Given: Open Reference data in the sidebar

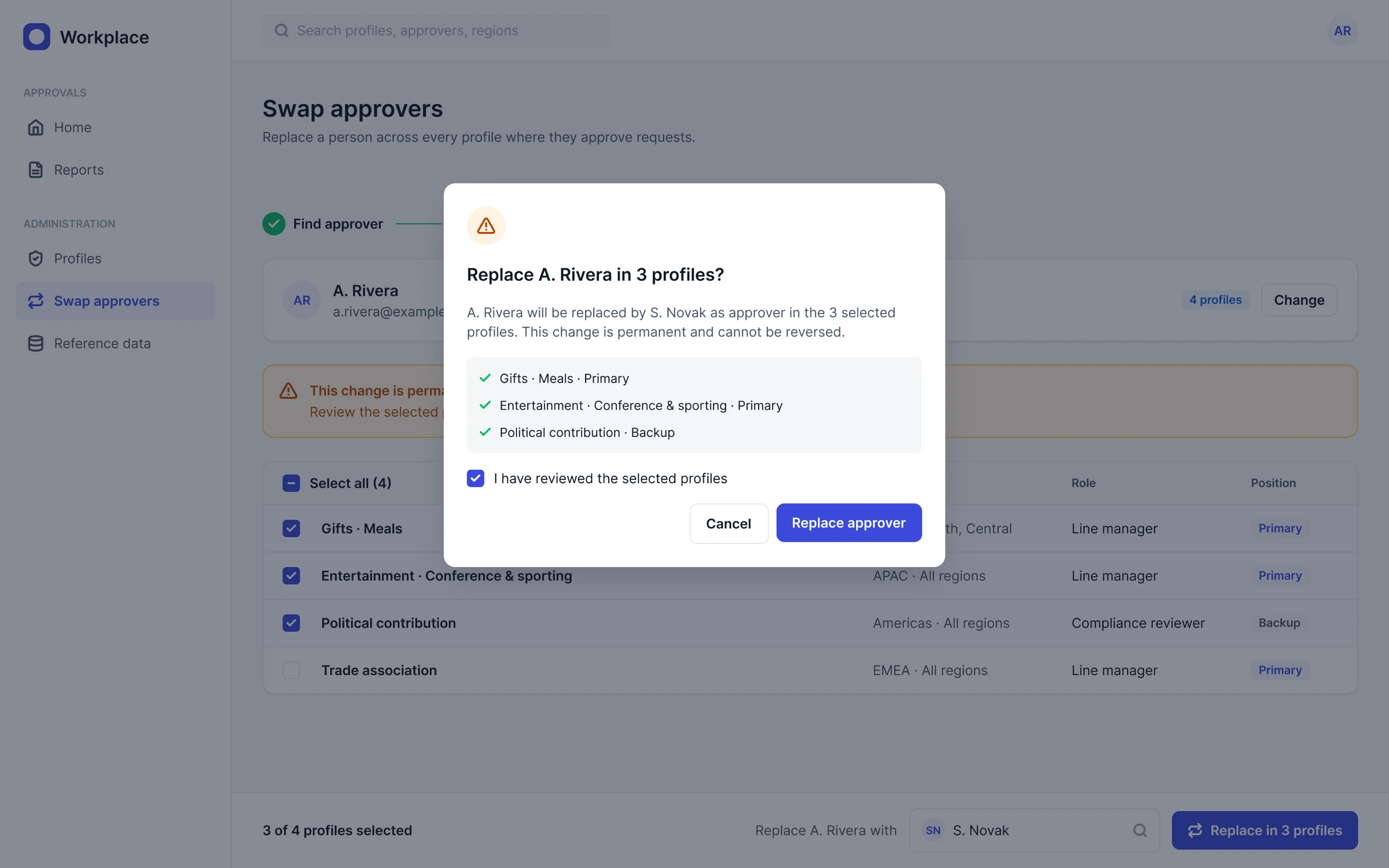Looking at the screenshot, I should 115,343.
